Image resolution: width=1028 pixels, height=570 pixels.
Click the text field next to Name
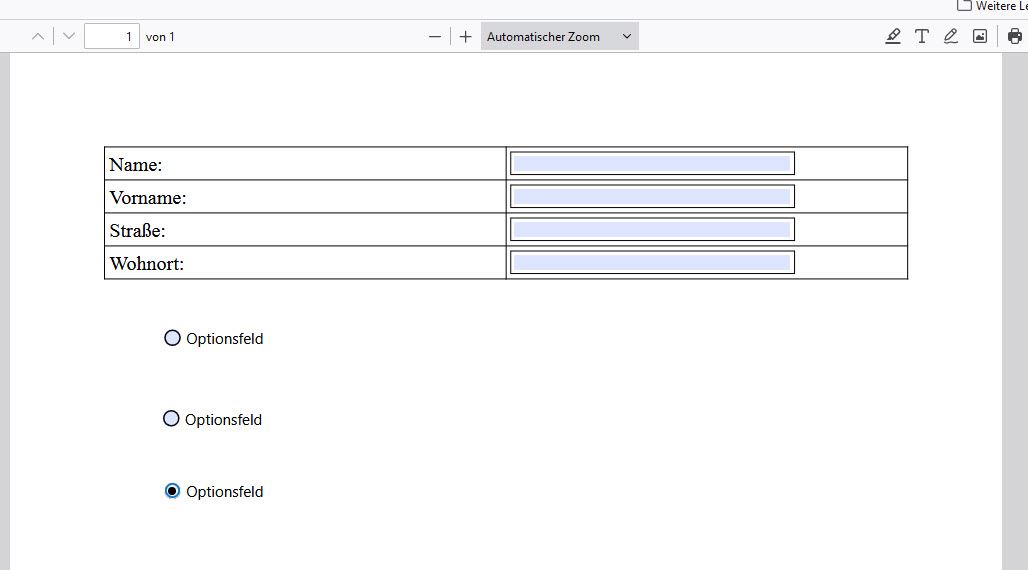click(x=652, y=164)
